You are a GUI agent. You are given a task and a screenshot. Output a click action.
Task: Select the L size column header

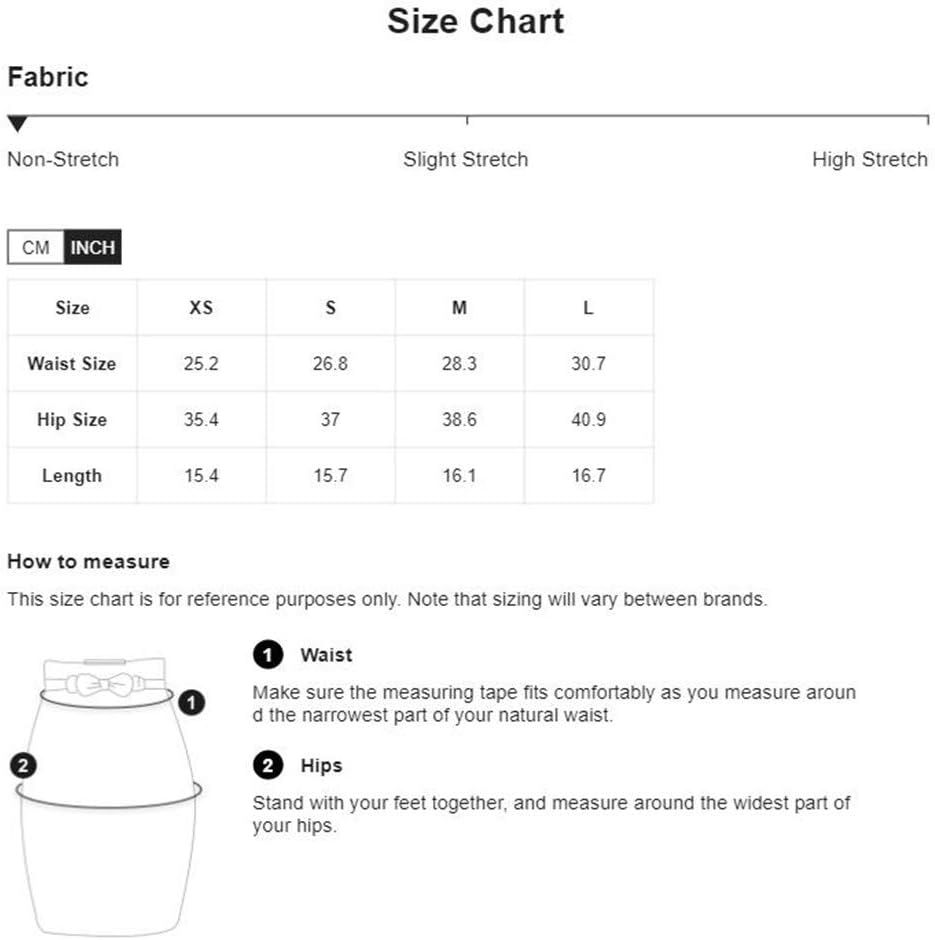coord(589,308)
